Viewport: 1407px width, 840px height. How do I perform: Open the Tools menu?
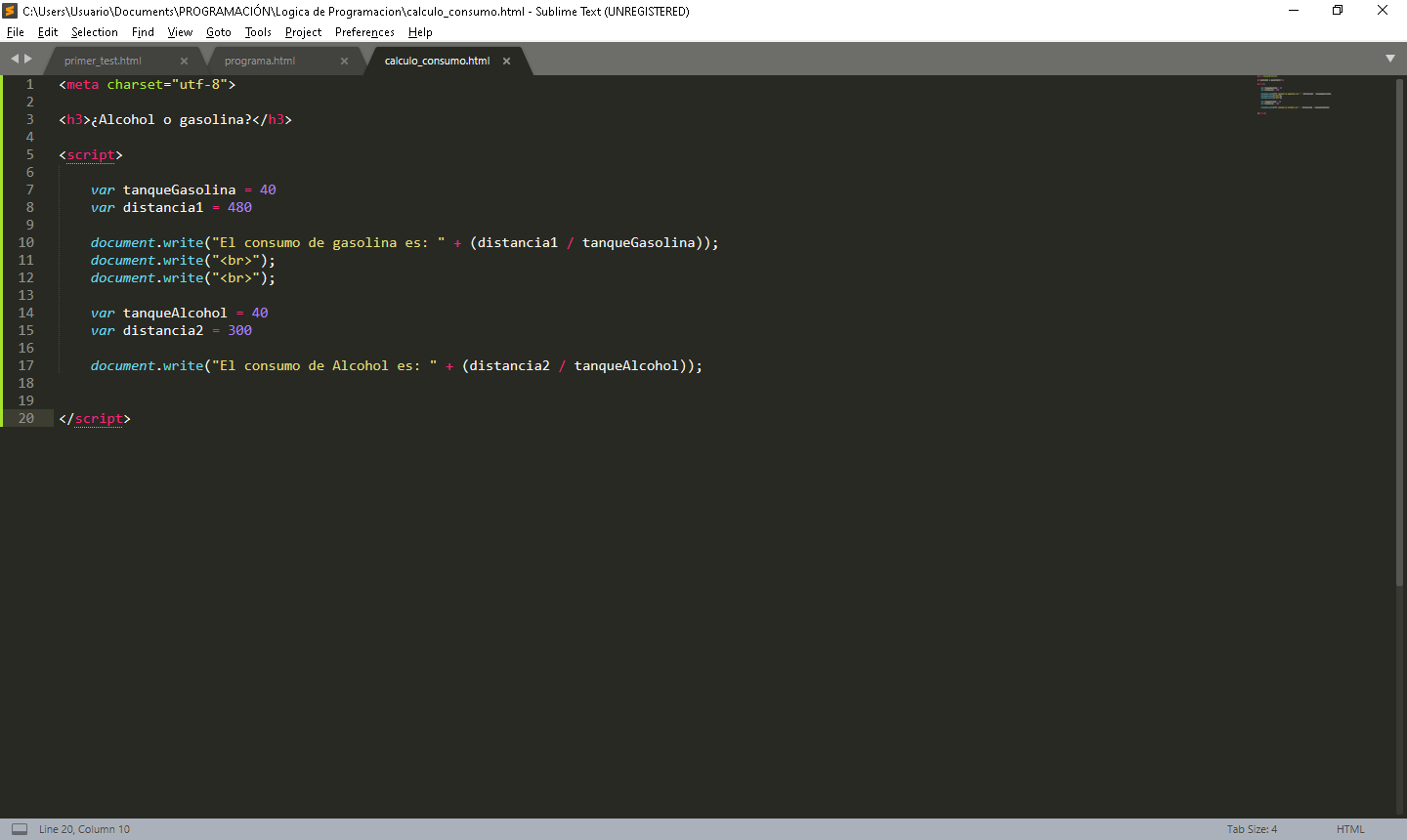[258, 32]
